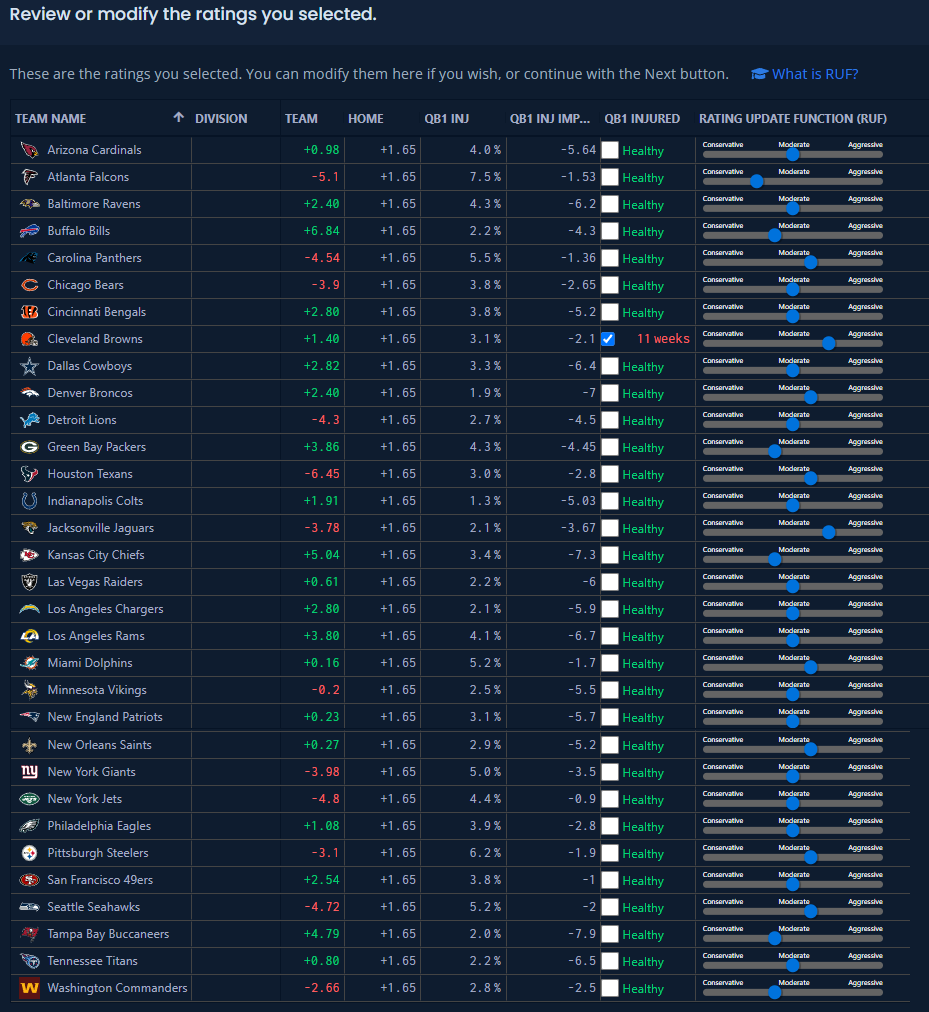Viewport: 929px width, 1012px height.
Task: Click the Las Vegas Raiders logo
Action: click(29, 582)
